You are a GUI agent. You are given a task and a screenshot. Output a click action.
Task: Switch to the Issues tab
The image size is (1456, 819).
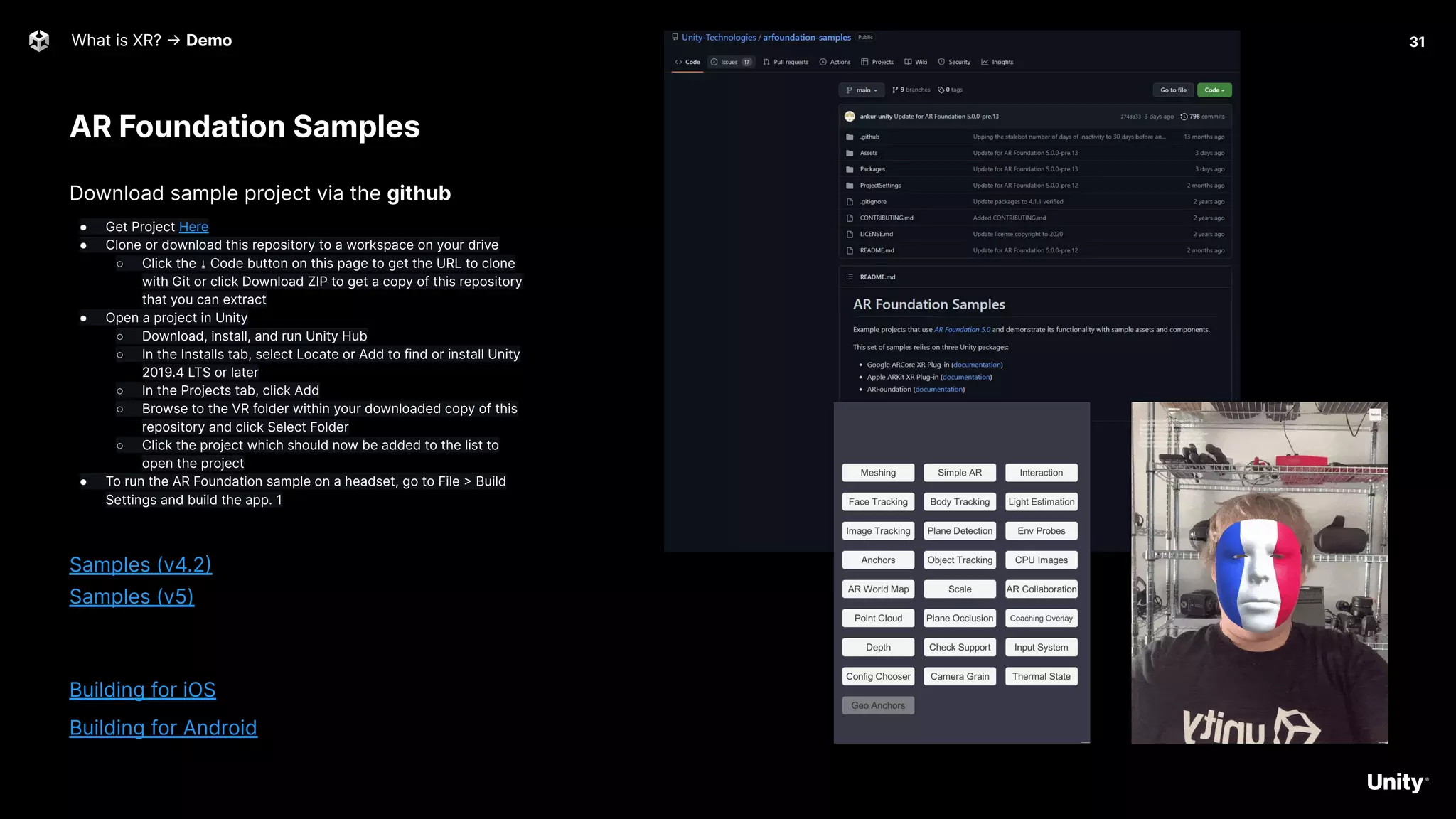pos(731,62)
